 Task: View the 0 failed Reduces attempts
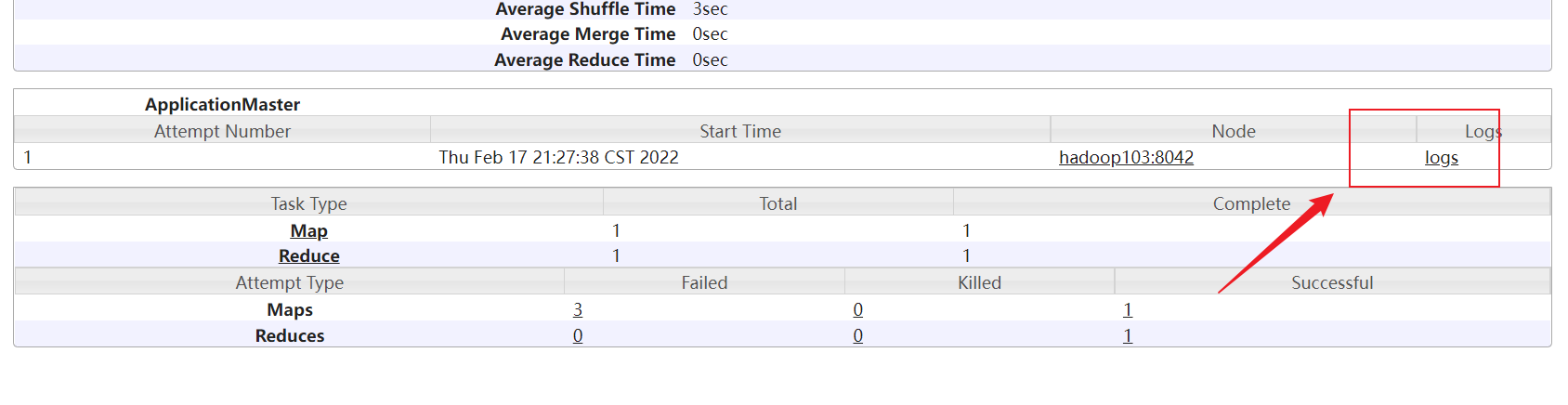578,335
